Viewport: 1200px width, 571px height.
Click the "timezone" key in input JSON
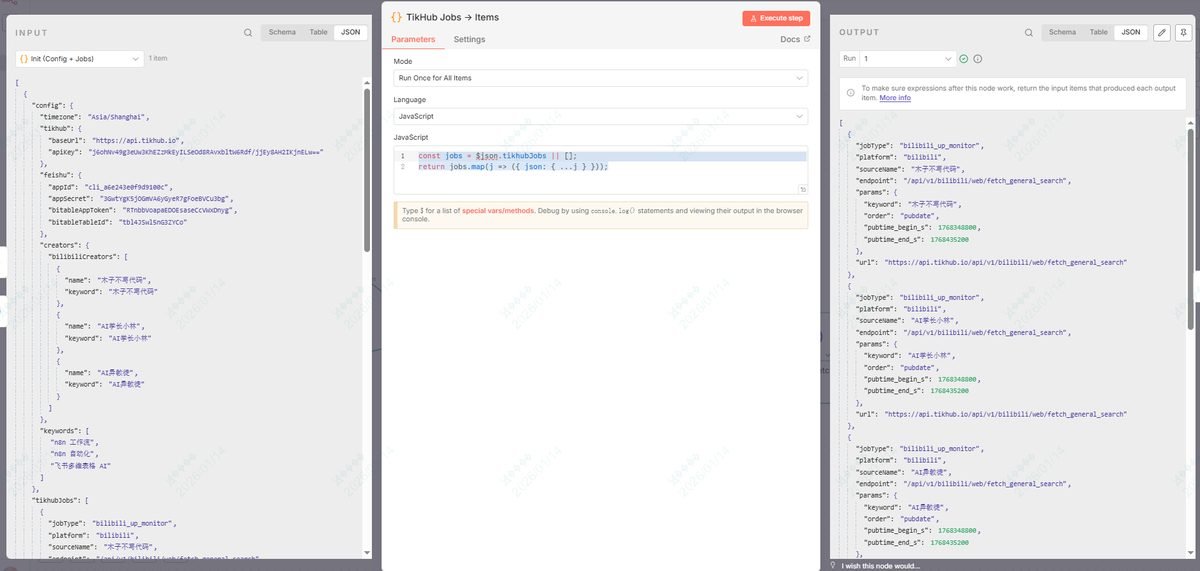point(59,117)
